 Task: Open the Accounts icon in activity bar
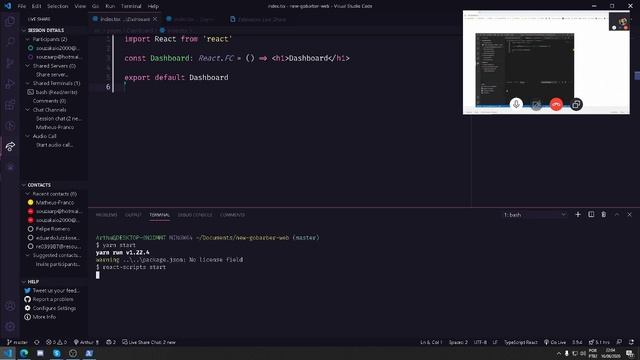coord(10,306)
